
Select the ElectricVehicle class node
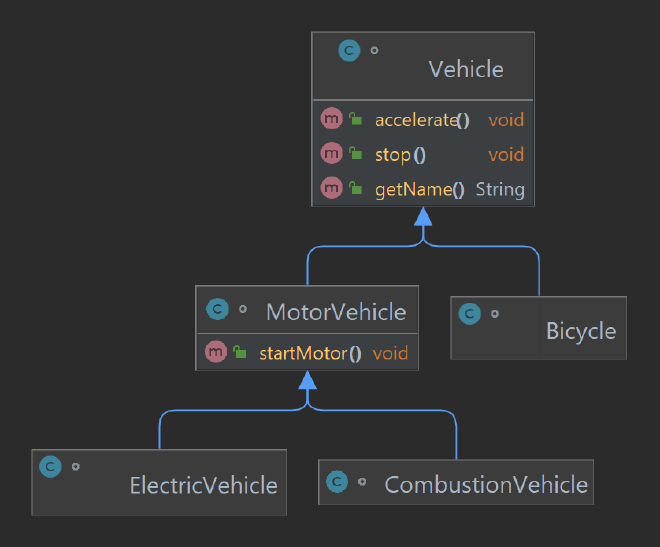point(159,482)
